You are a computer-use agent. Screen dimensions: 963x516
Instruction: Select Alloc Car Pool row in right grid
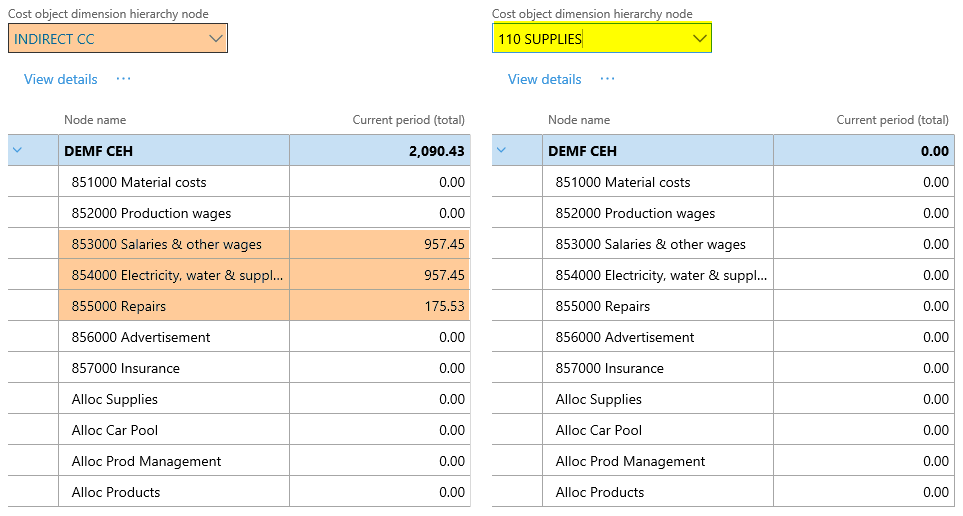[x=599, y=430]
